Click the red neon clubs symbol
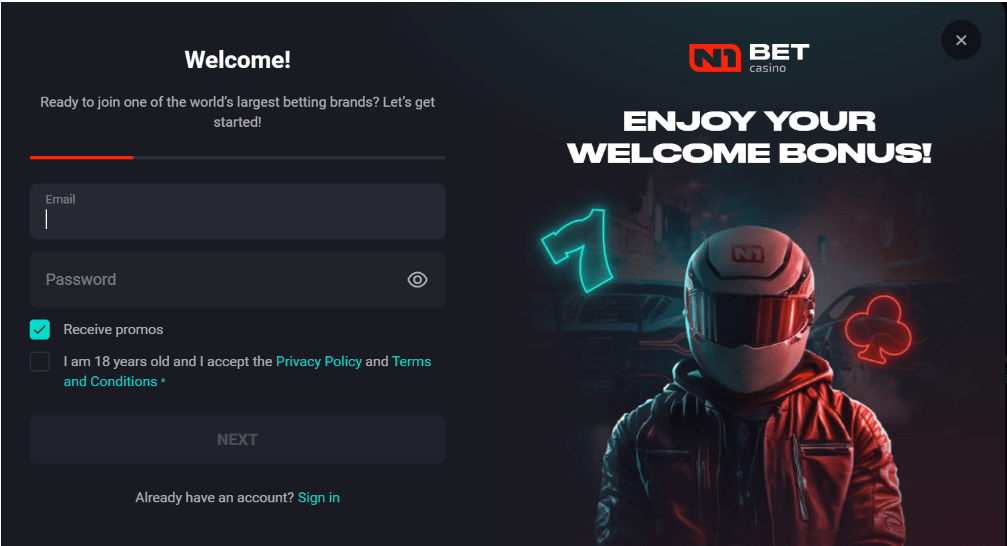This screenshot has height=546, width=1007. coord(878,329)
